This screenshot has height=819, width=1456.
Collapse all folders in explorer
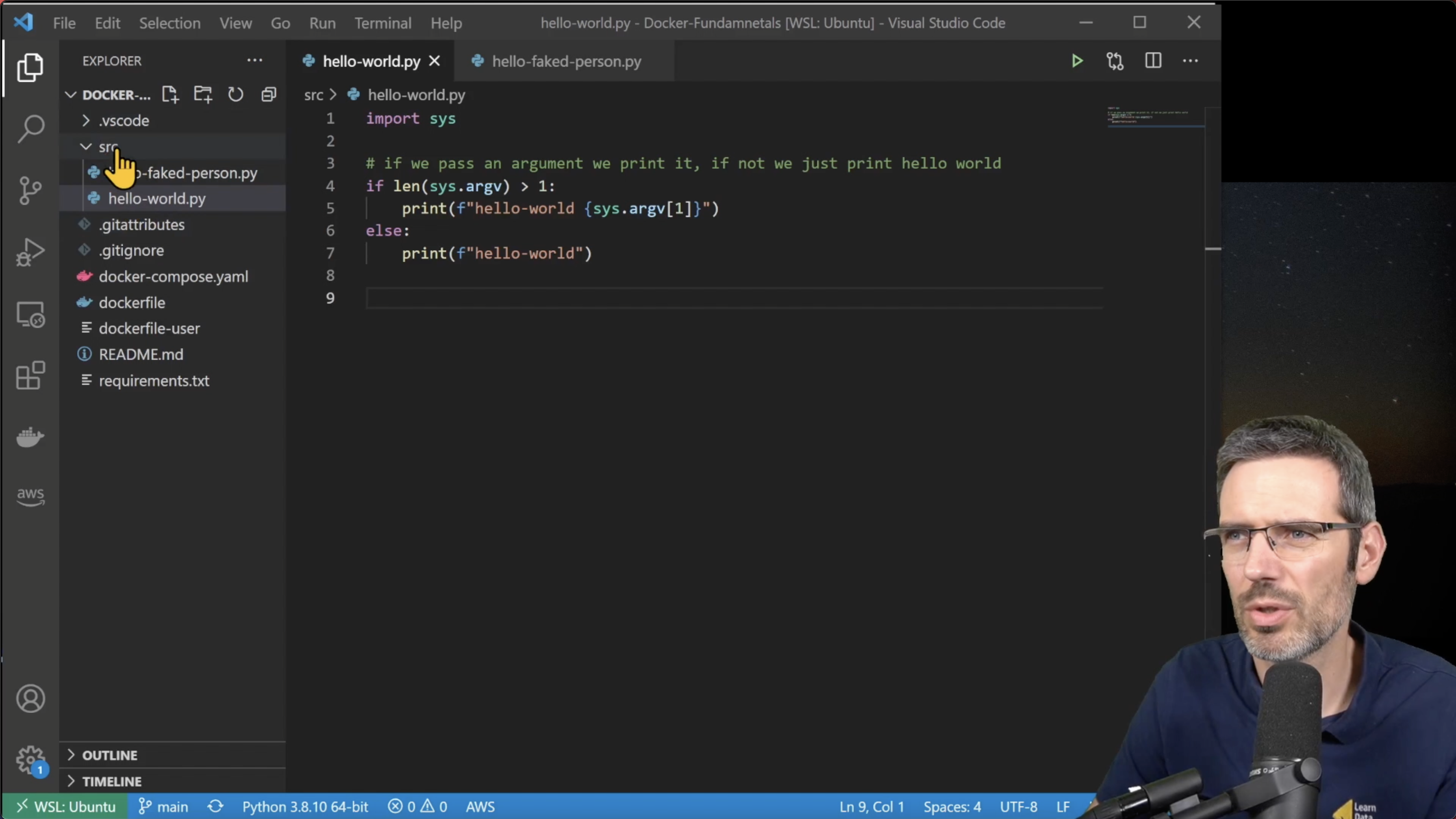click(x=269, y=94)
